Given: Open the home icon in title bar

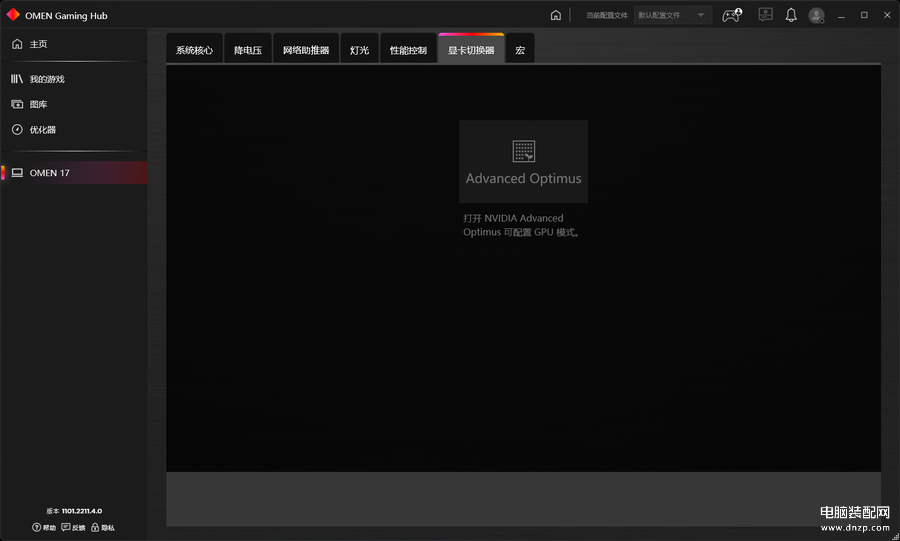Looking at the screenshot, I should tap(555, 15).
